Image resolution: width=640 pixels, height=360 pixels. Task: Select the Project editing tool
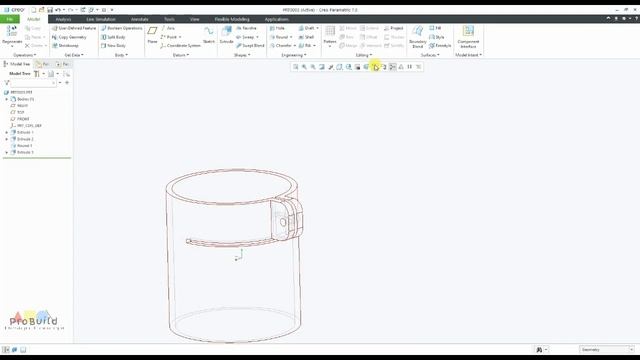pyautogui.click(x=394, y=28)
